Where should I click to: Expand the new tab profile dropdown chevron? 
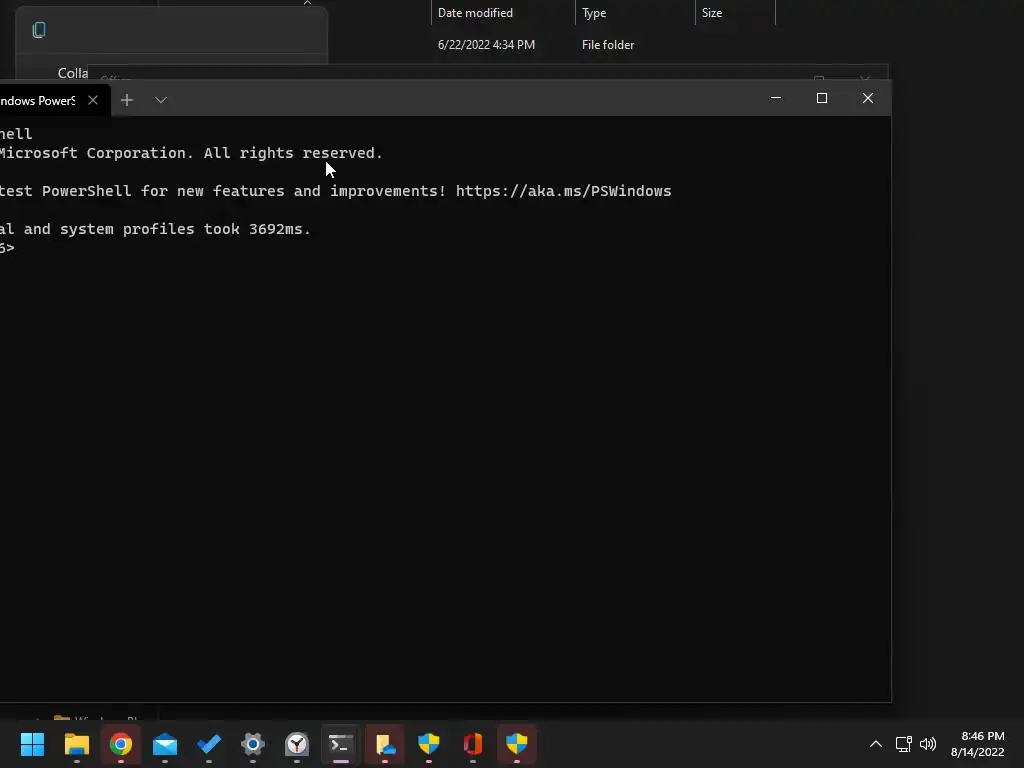click(x=161, y=100)
